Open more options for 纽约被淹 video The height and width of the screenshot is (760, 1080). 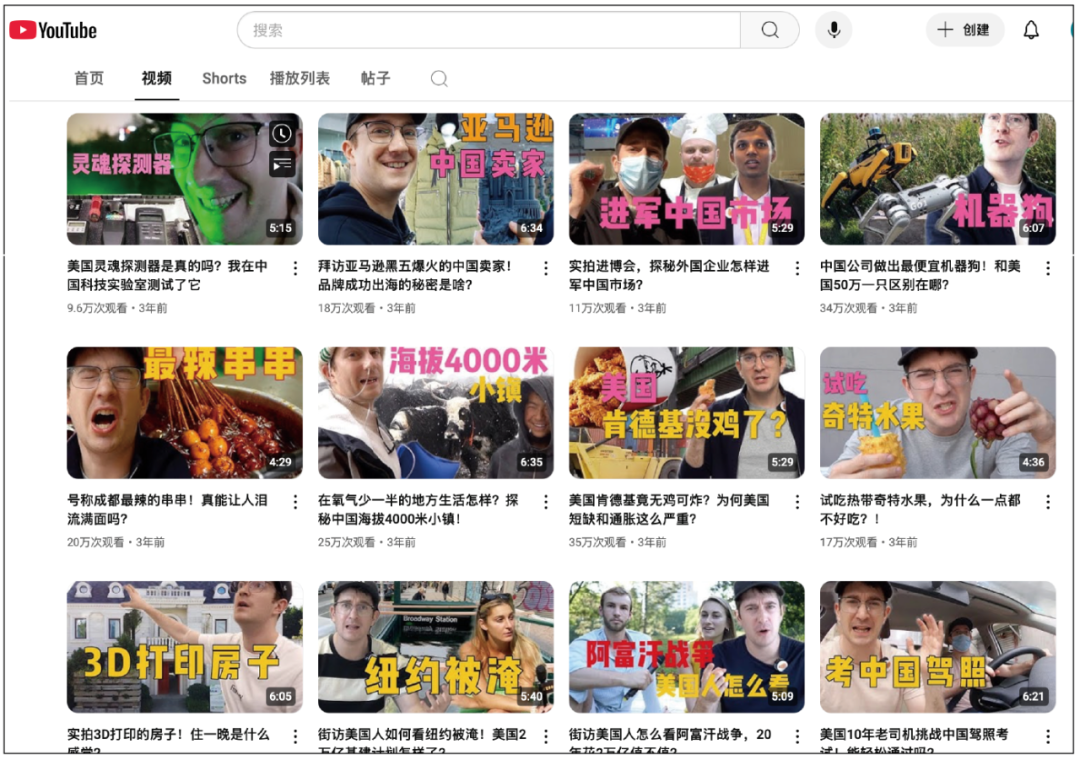pyautogui.click(x=546, y=737)
